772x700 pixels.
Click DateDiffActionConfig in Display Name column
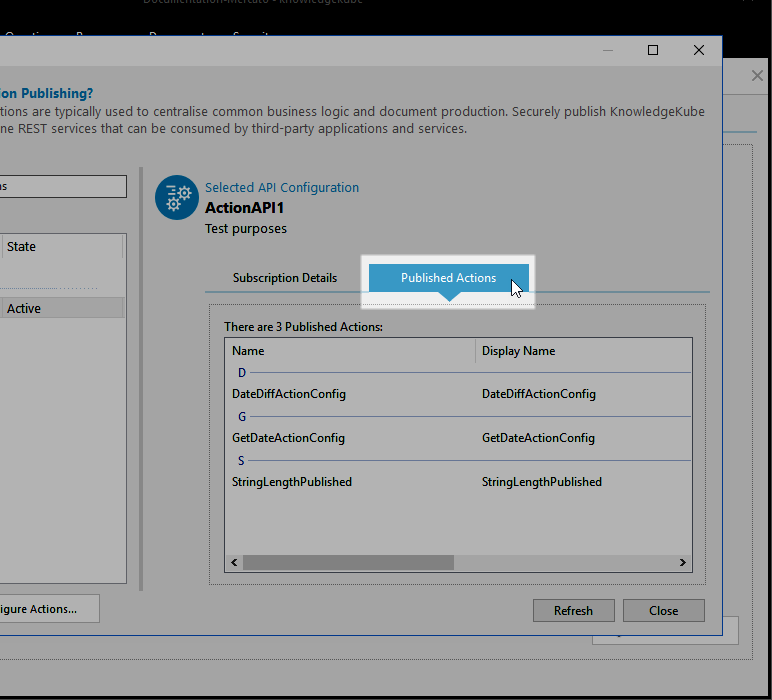click(x=539, y=394)
